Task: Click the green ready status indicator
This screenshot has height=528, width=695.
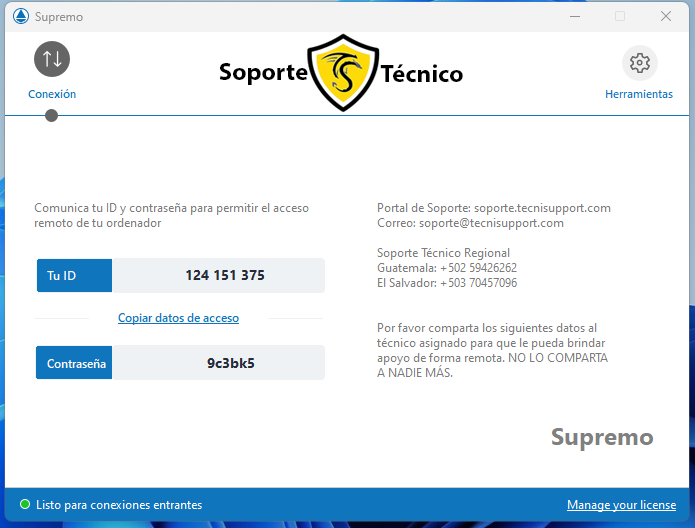Action: point(25,505)
